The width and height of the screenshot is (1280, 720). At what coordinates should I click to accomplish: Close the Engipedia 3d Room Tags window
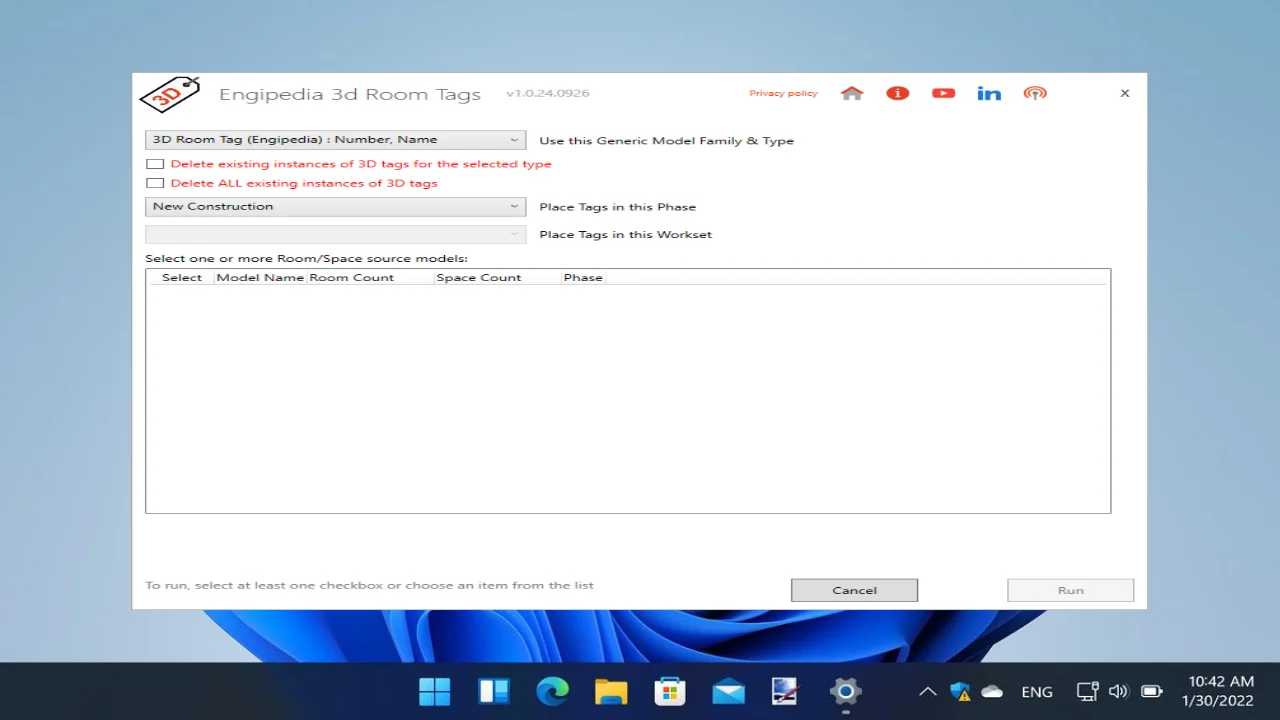click(x=1125, y=93)
